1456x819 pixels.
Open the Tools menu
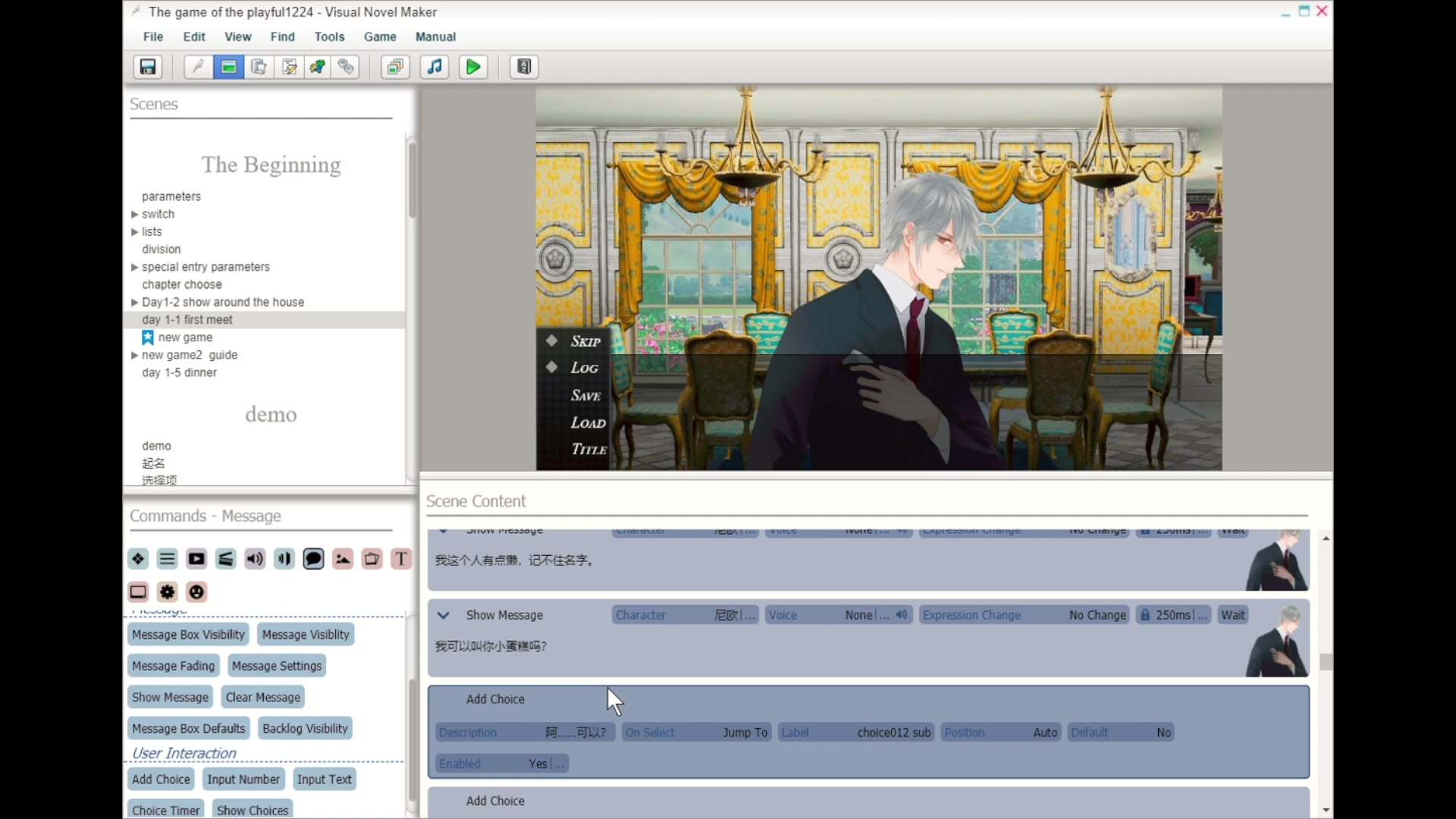click(x=329, y=36)
